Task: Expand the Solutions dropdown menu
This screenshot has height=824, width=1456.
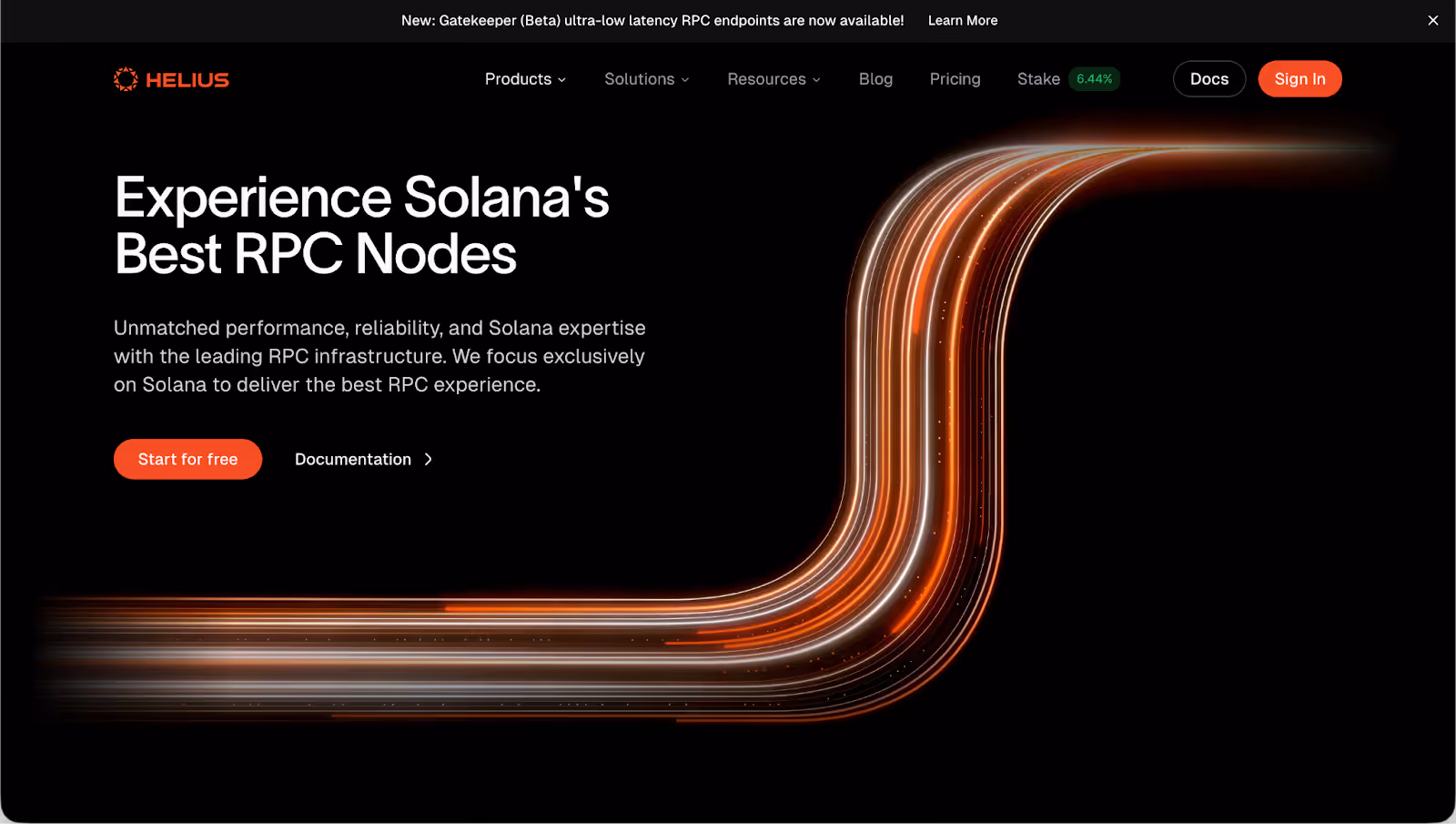Action: [647, 79]
